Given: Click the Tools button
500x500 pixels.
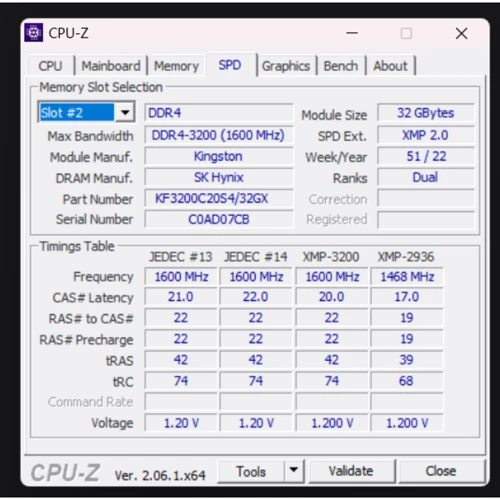Looking at the screenshot, I should 251,471.
